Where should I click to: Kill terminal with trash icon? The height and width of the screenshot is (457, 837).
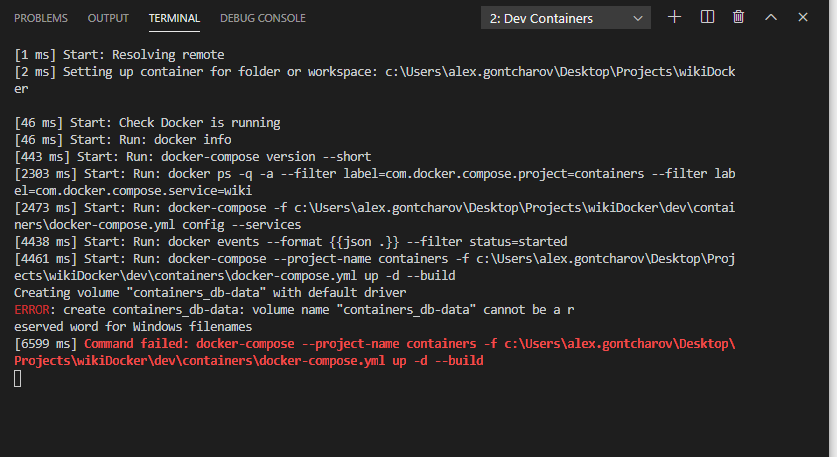[x=738, y=17]
